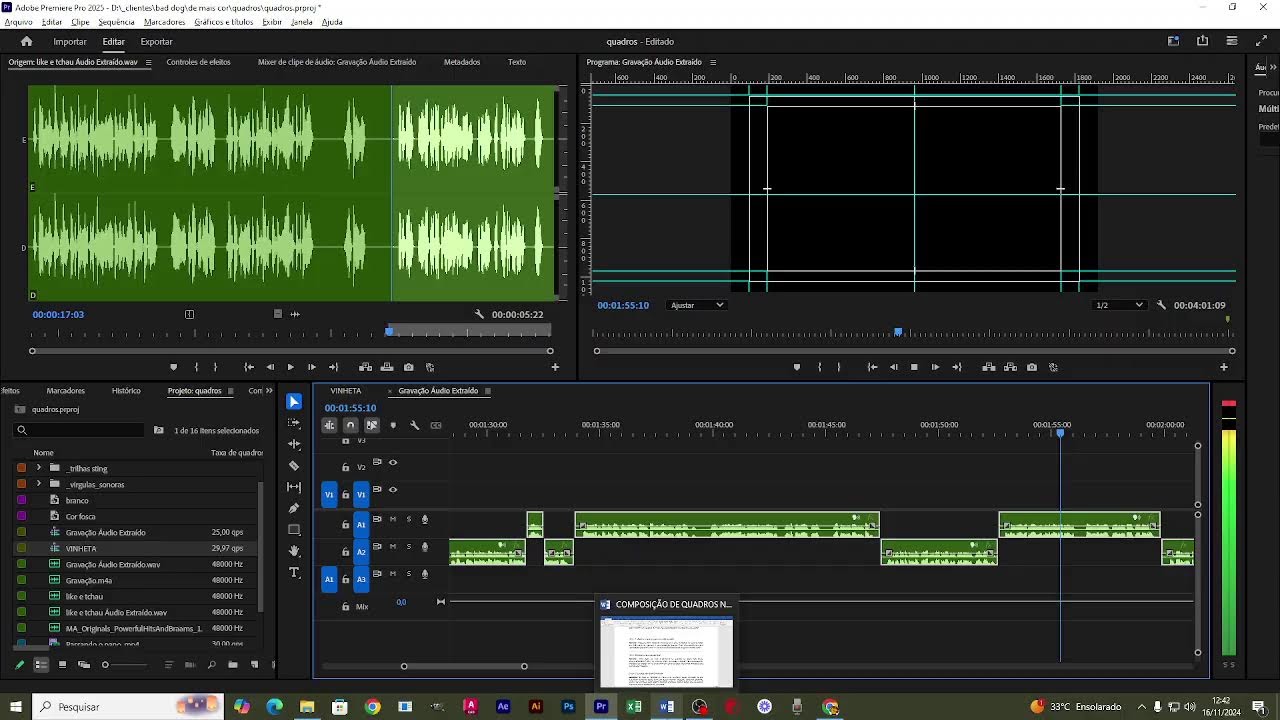This screenshot has width=1280, height=720.
Task: Open the Gráficos e títulos menu
Action: (x=224, y=22)
